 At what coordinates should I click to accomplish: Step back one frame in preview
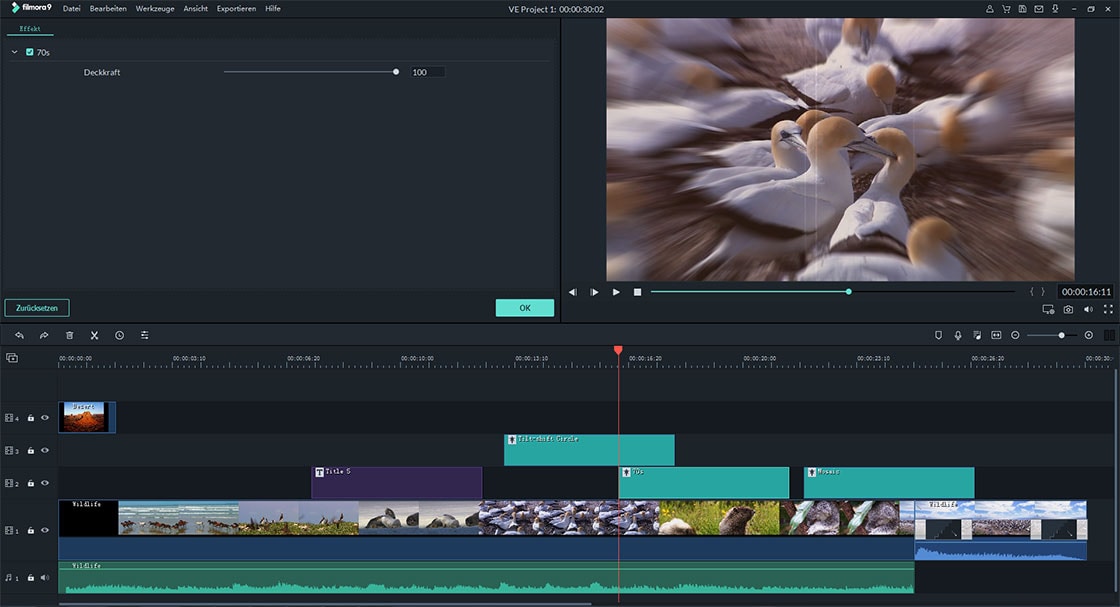[x=573, y=292]
